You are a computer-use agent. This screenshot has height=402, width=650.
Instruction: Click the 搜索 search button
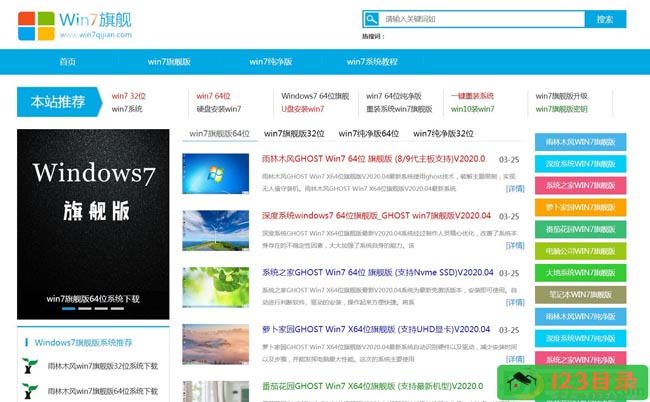point(605,19)
